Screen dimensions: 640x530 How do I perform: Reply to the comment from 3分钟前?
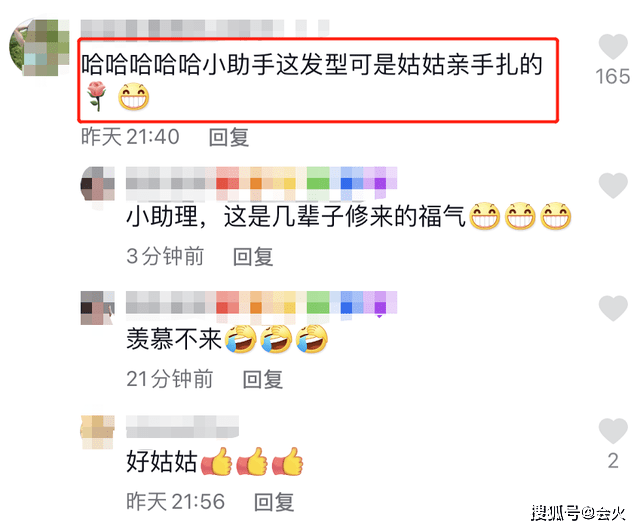[x=253, y=257]
